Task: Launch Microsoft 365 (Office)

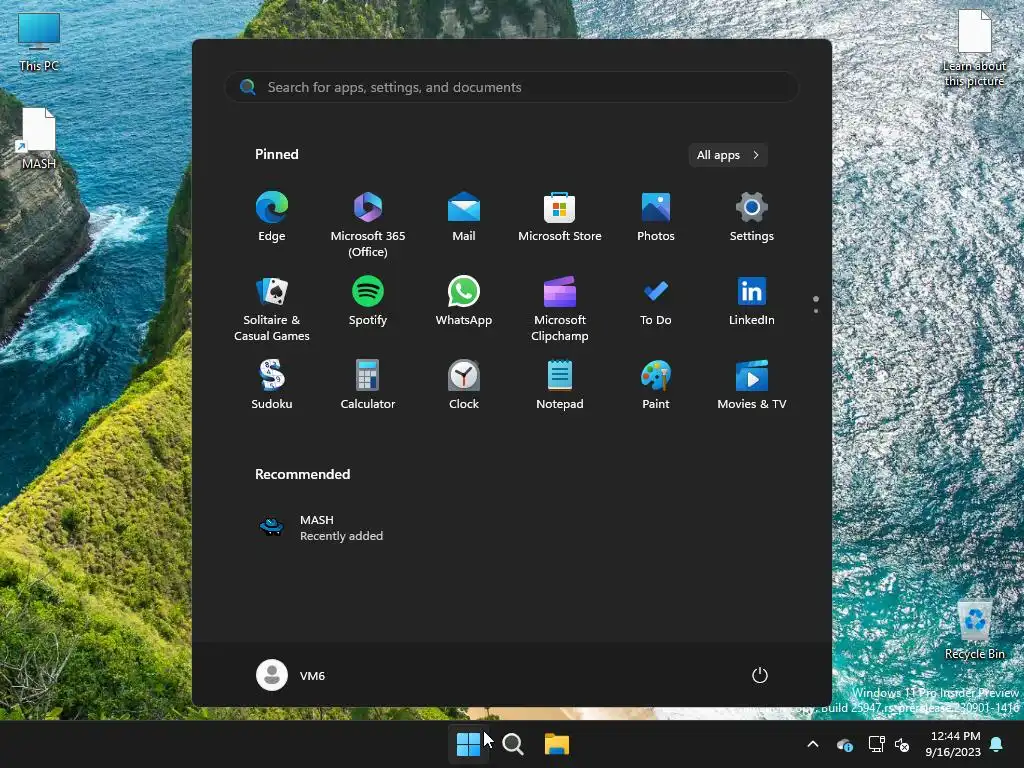Action: click(368, 224)
